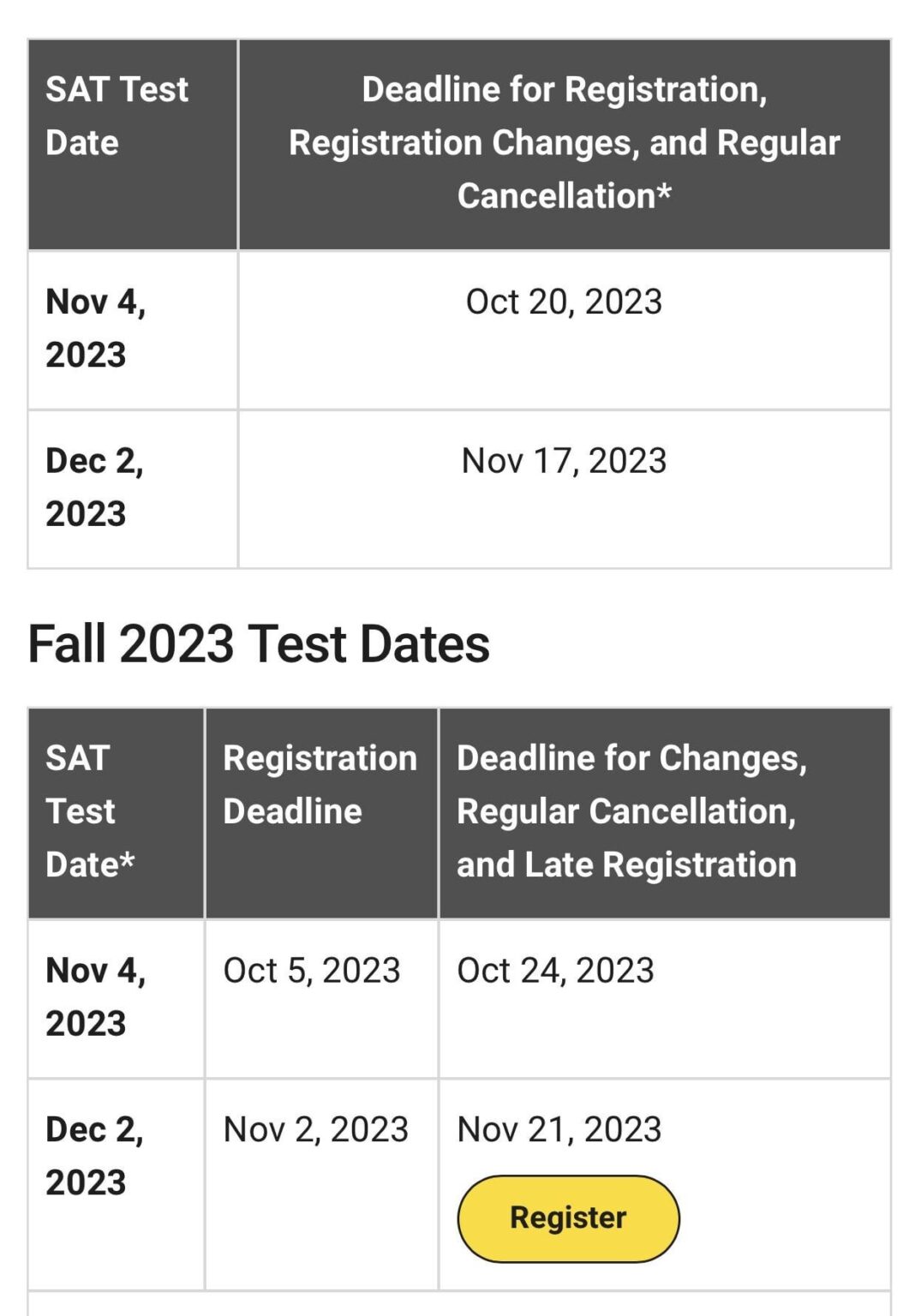This screenshot has height=1316, width=921.
Task: Click the word Cancellation in top header
Action: (556, 196)
